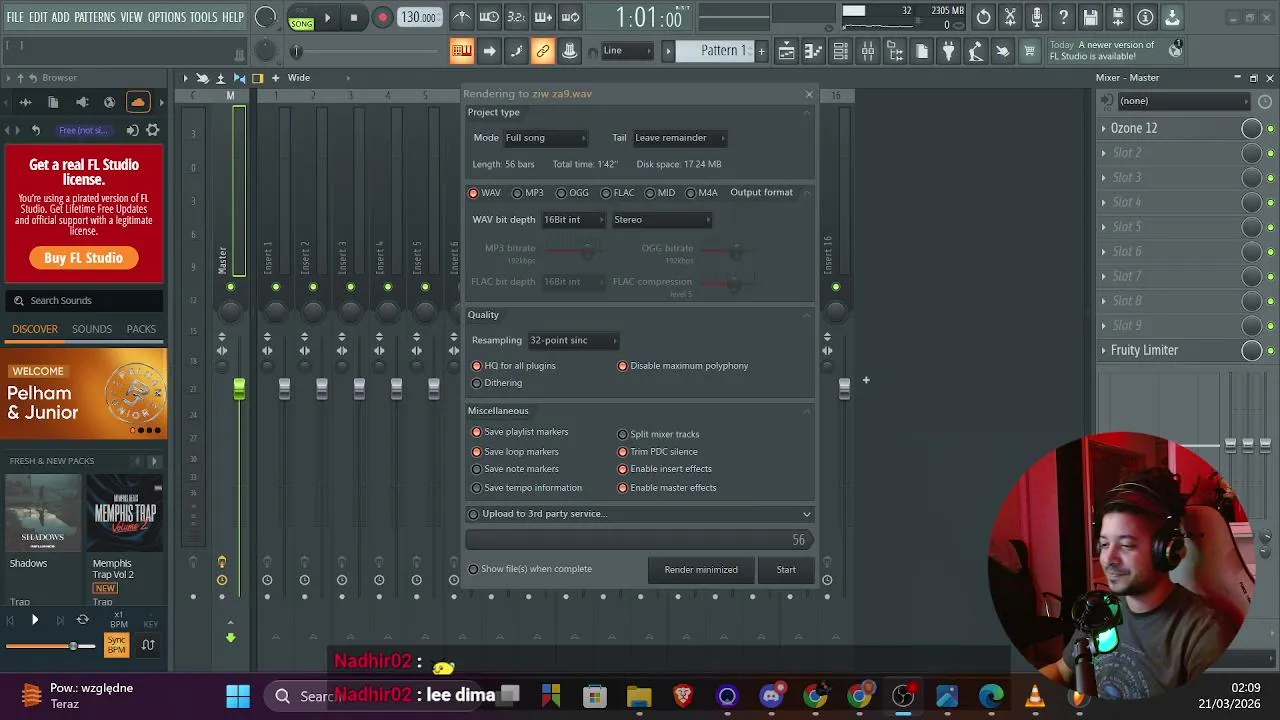The height and width of the screenshot is (720, 1280).
Task: Click the microphone one-click recording icon
Action: [x=1037, y=17]
